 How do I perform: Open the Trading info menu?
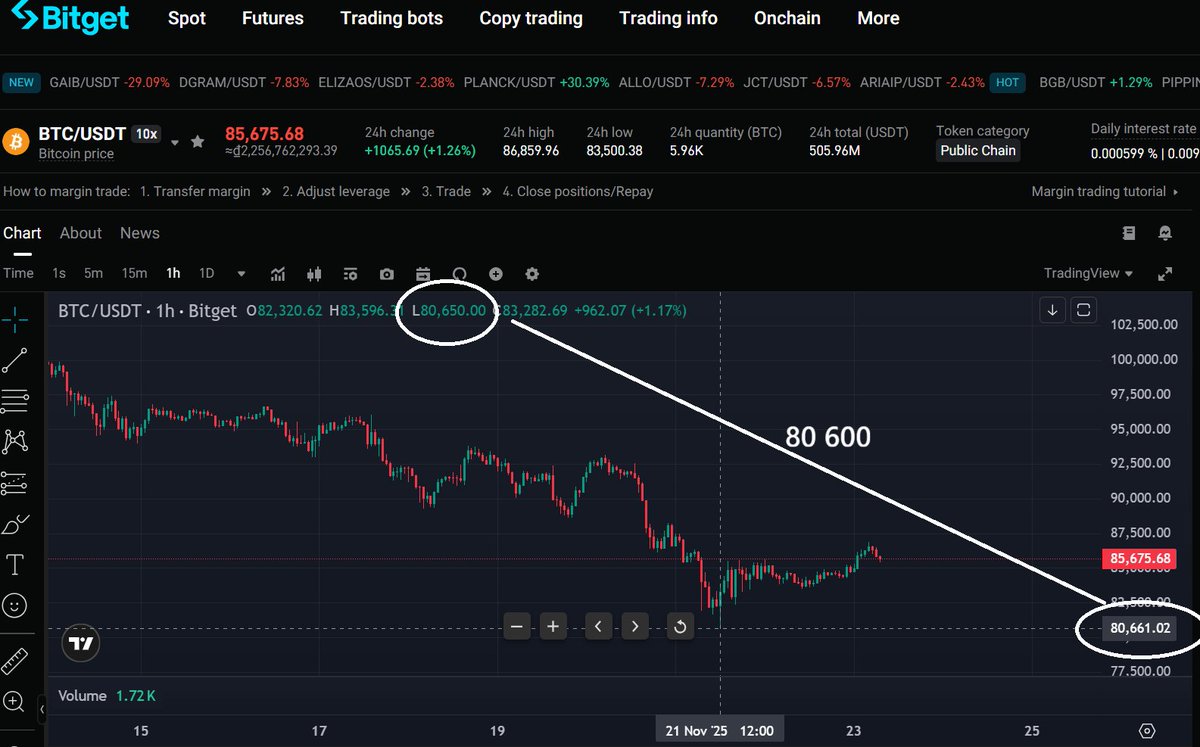click(x=668, y=18)
